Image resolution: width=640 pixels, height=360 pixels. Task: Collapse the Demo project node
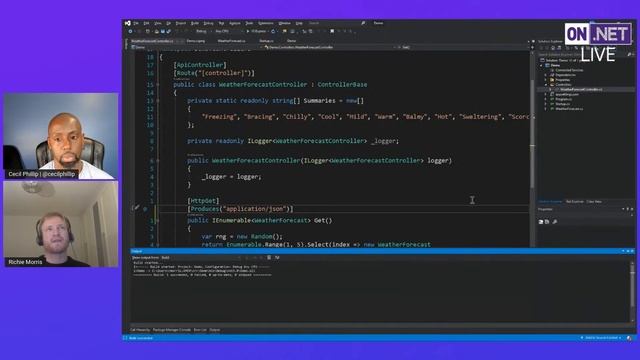[541, 65]
